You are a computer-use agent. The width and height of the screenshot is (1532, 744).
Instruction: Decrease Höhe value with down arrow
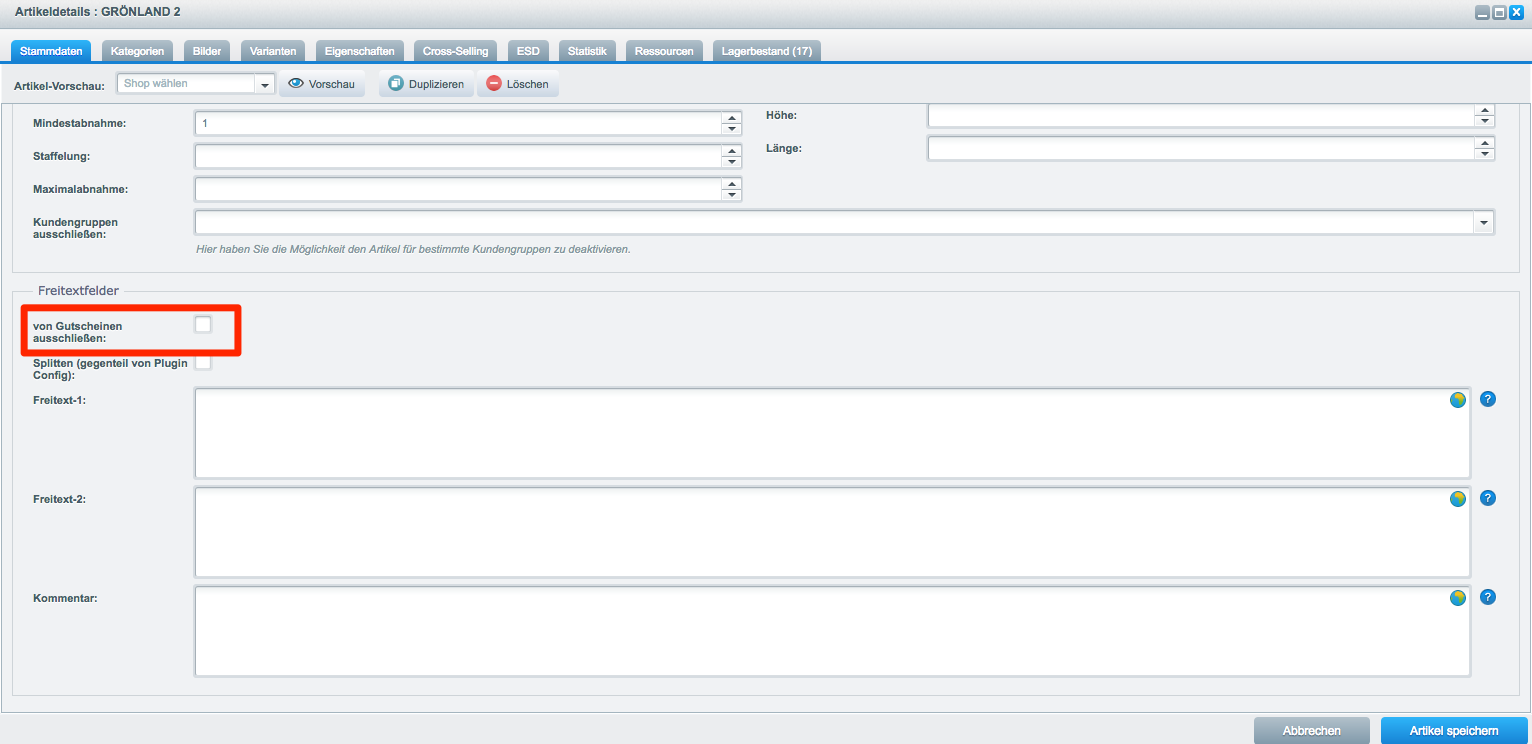click(x=1485, y=121)
